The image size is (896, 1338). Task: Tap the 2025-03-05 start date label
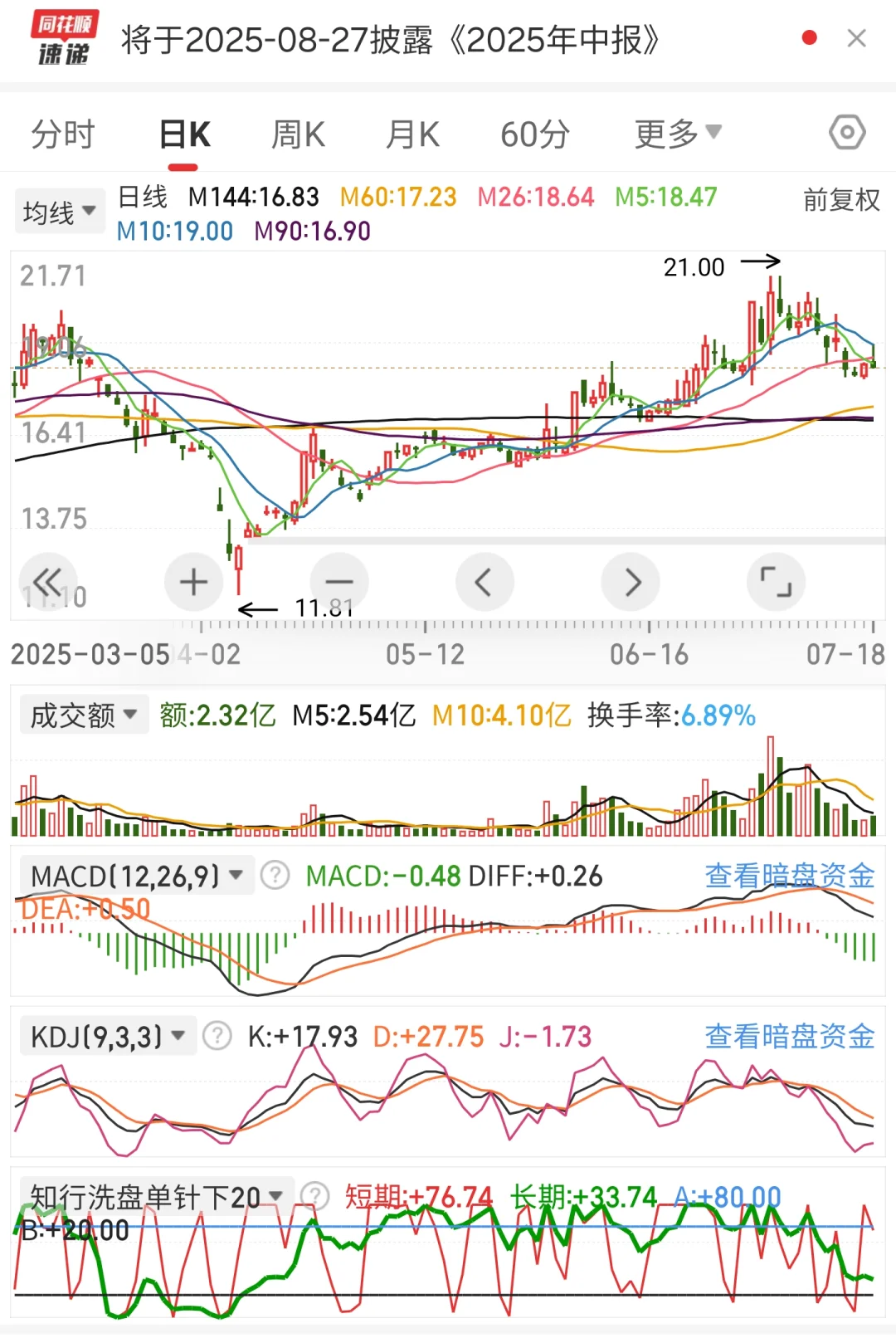pos(90,655)
